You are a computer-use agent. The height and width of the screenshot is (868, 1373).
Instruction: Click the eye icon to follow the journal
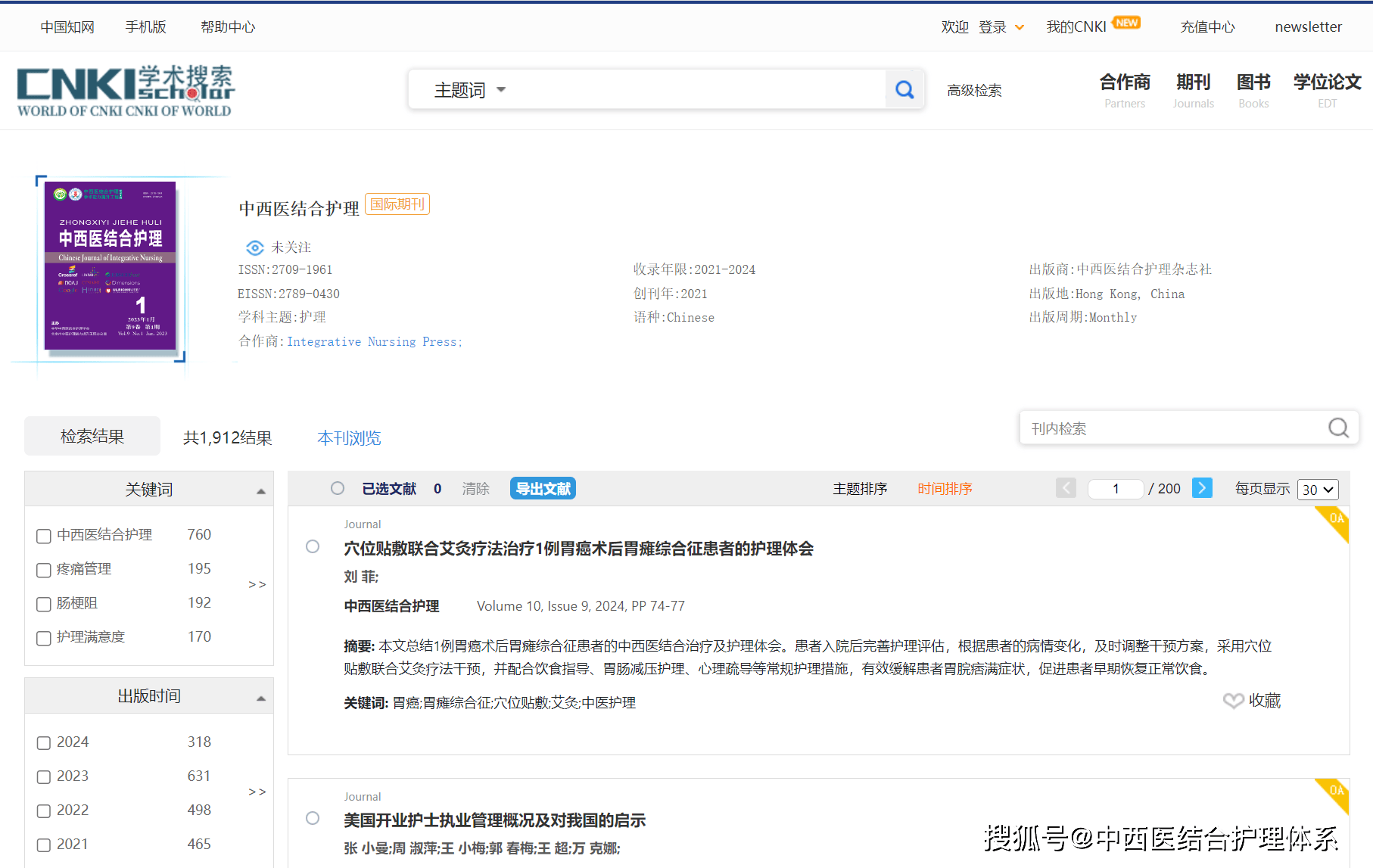pyautogui.click(x=255, y=247)
